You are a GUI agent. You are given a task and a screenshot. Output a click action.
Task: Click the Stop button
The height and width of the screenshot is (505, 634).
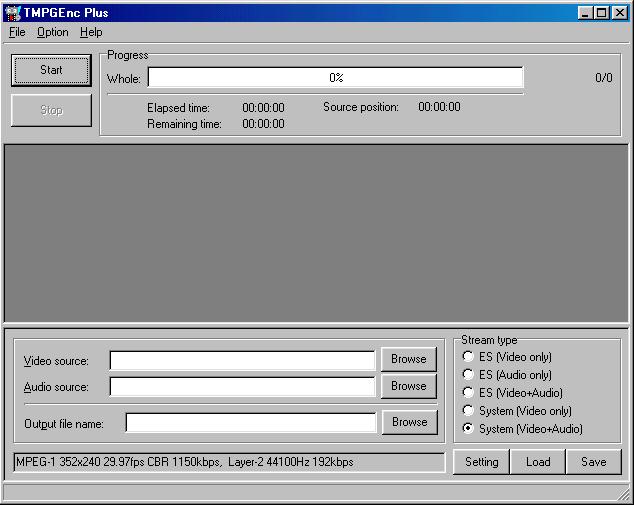click(51, 110)
